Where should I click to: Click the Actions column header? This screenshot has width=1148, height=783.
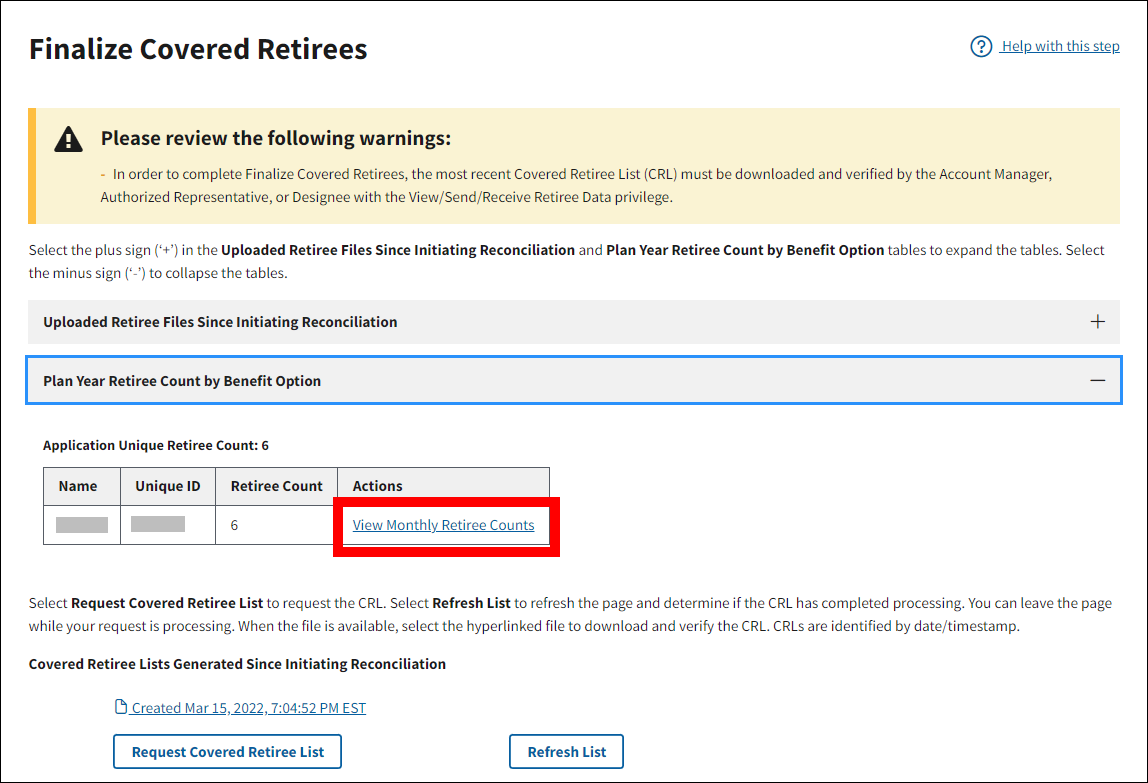378,486
